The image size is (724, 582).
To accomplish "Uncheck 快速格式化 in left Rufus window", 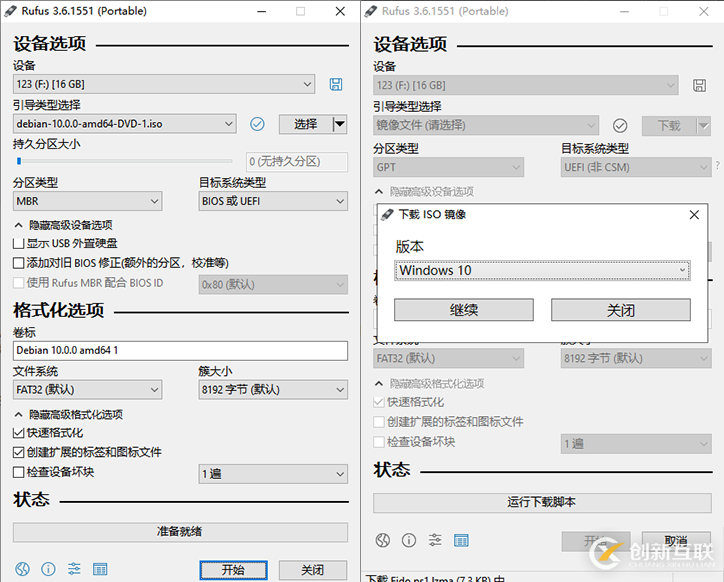I will (x=18, y=433).
